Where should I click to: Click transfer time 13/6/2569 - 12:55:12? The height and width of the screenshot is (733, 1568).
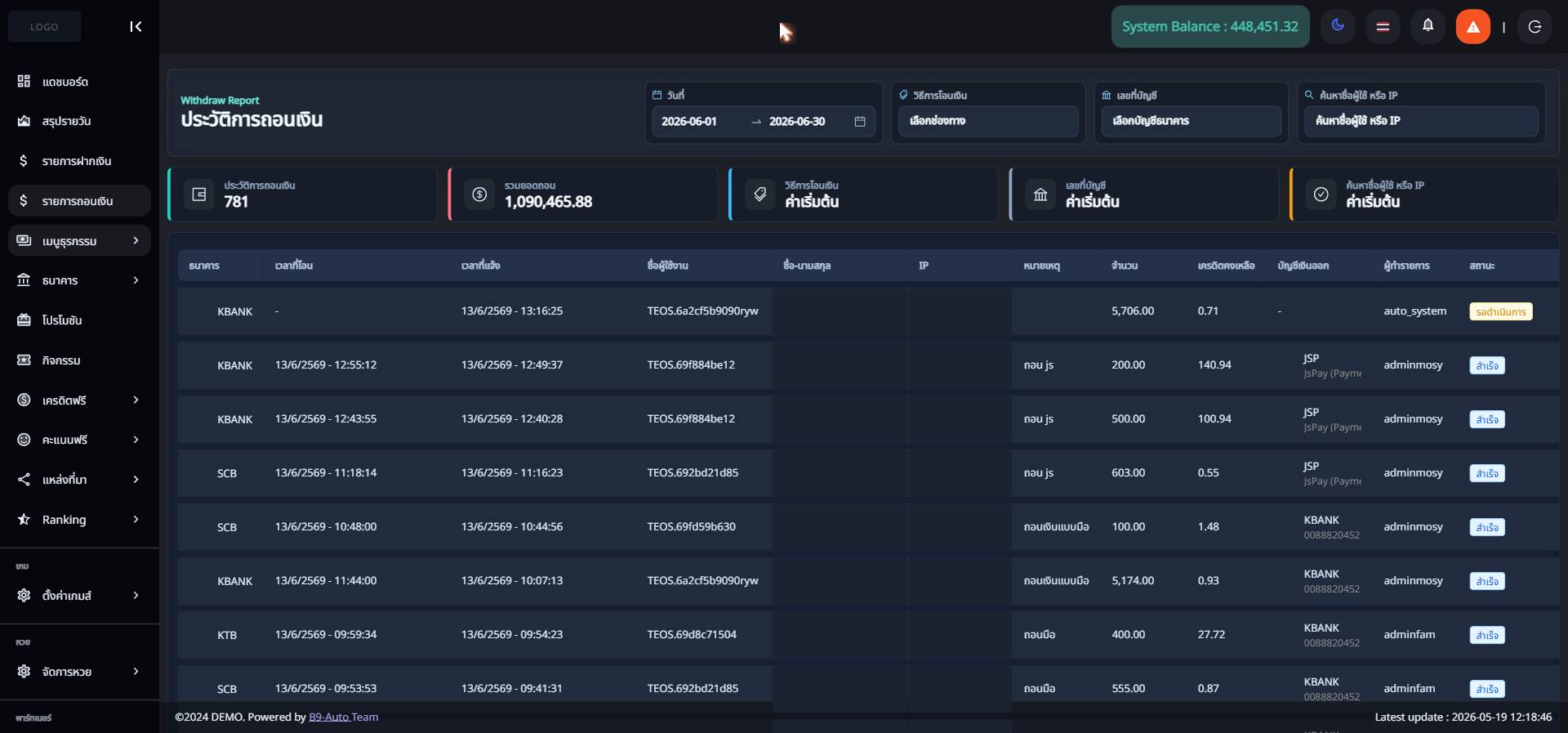tap(326, 364)
